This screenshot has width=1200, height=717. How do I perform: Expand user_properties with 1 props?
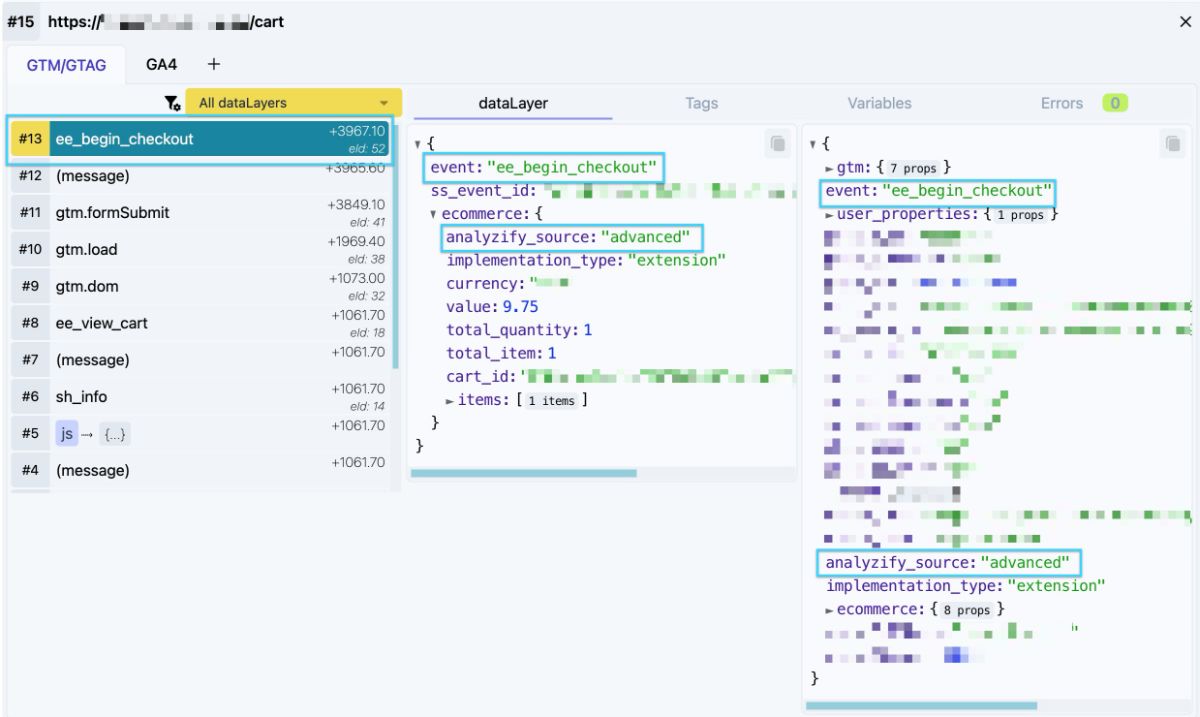tap(829, 215)
